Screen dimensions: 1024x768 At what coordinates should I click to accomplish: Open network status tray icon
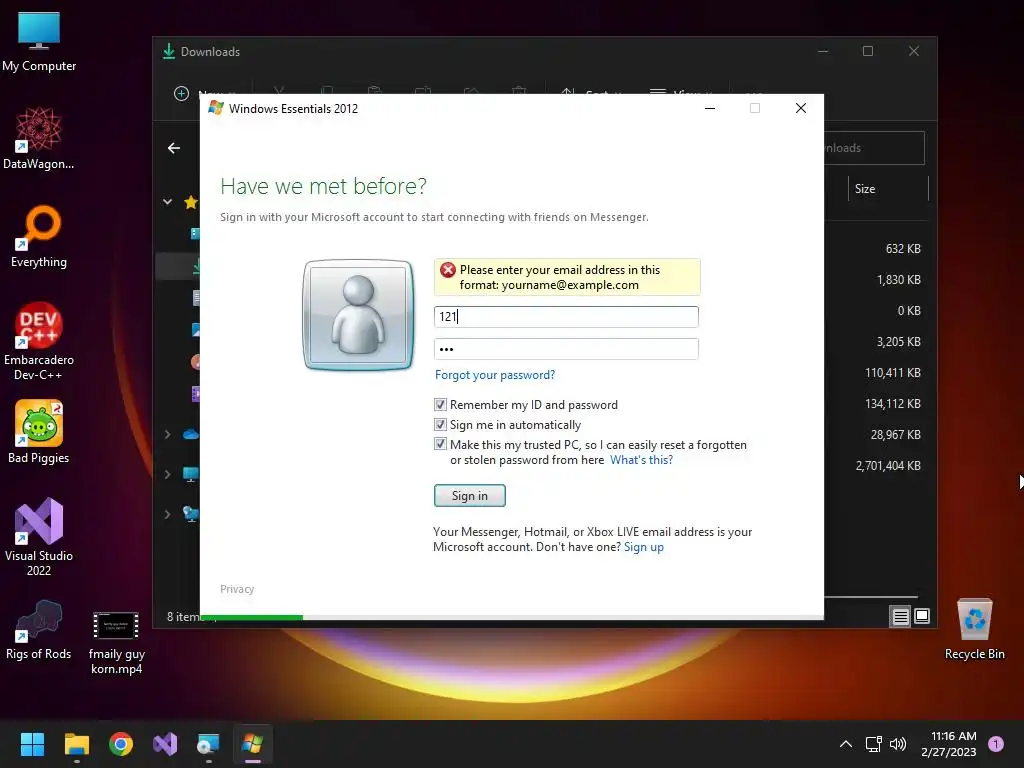873,744
